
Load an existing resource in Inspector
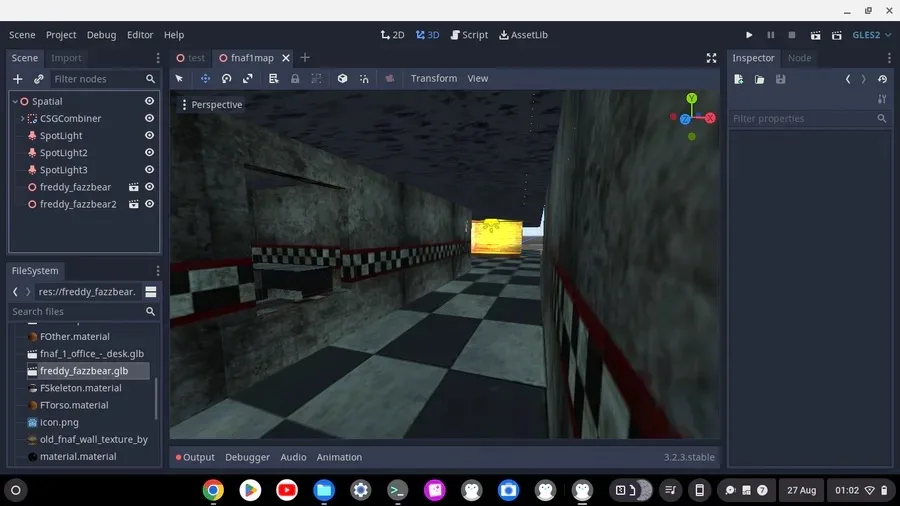tap(759, 79)
